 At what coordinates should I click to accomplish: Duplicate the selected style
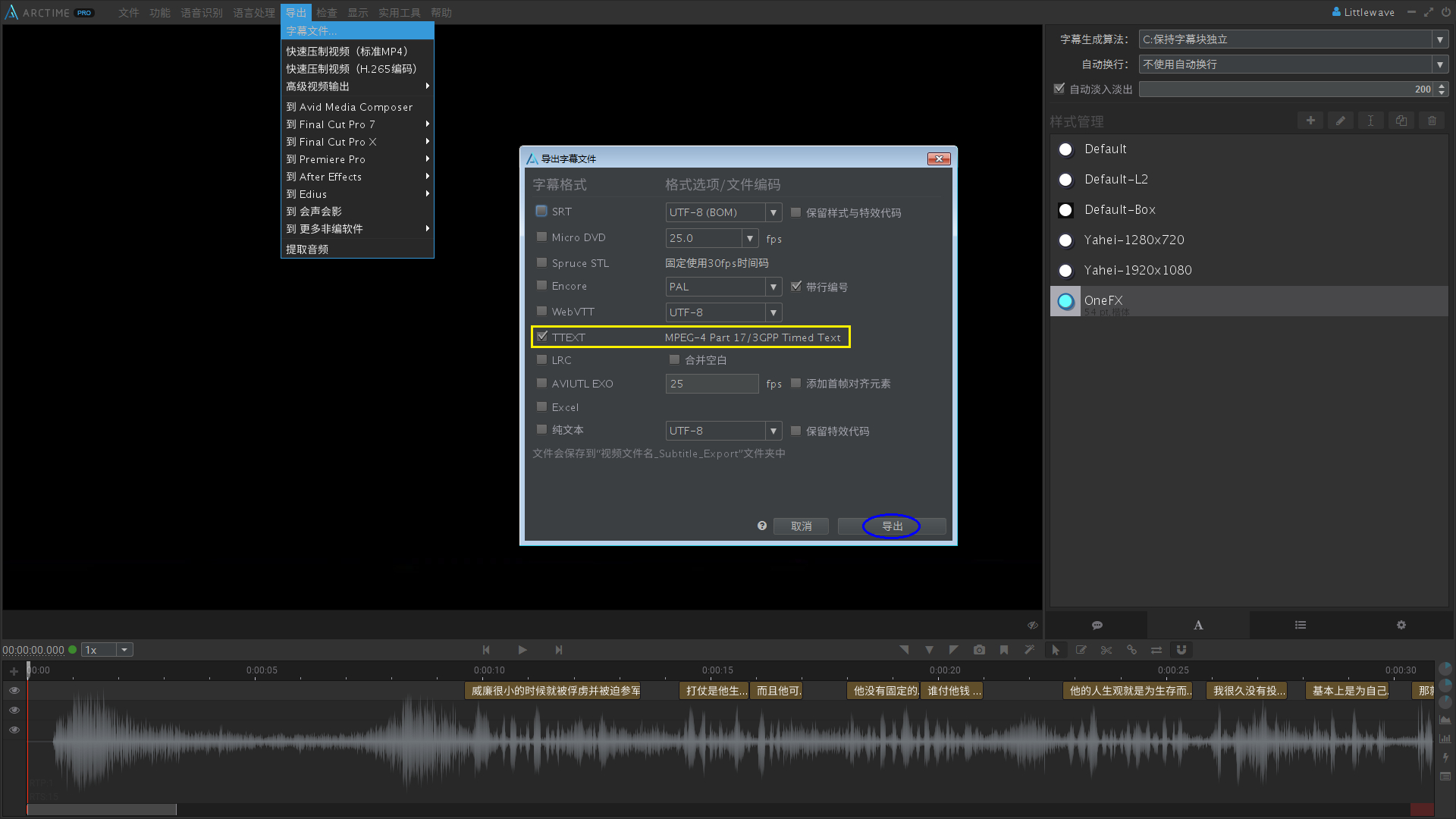(1401, 121)
